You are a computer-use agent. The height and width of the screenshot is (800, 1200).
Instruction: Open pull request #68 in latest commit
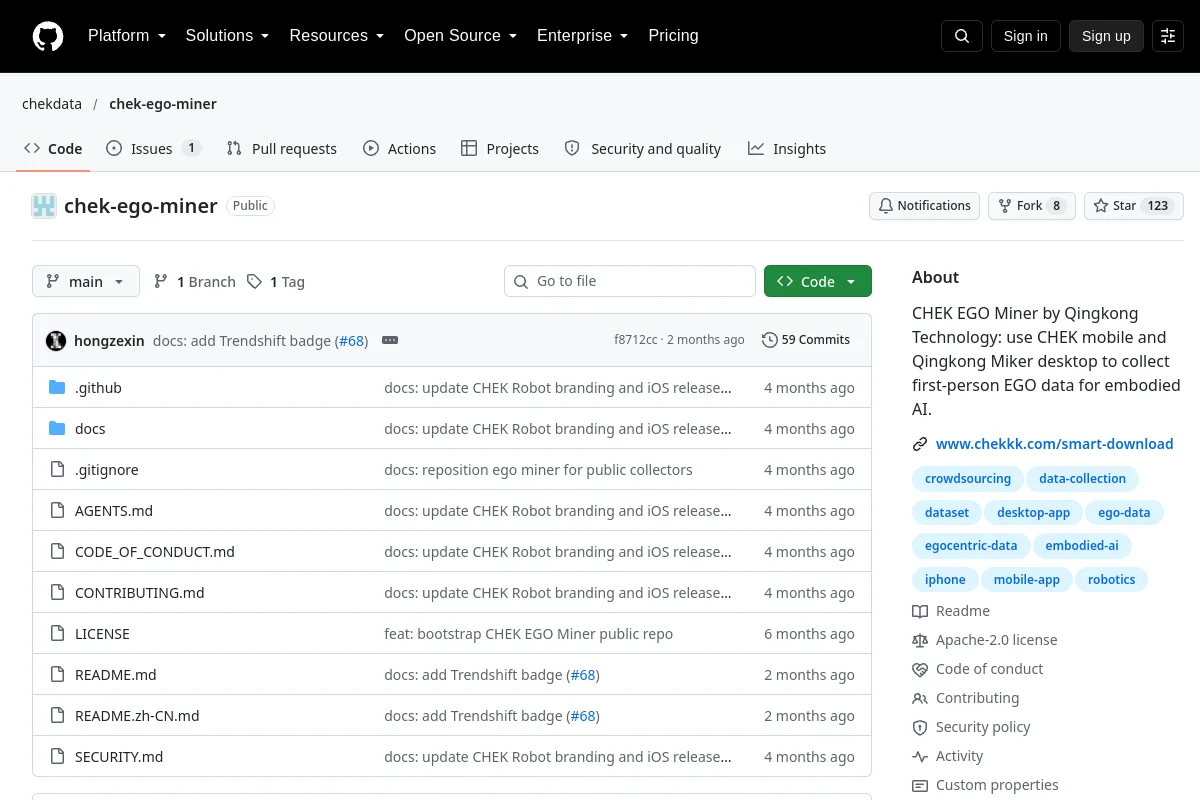pos(353,341)
